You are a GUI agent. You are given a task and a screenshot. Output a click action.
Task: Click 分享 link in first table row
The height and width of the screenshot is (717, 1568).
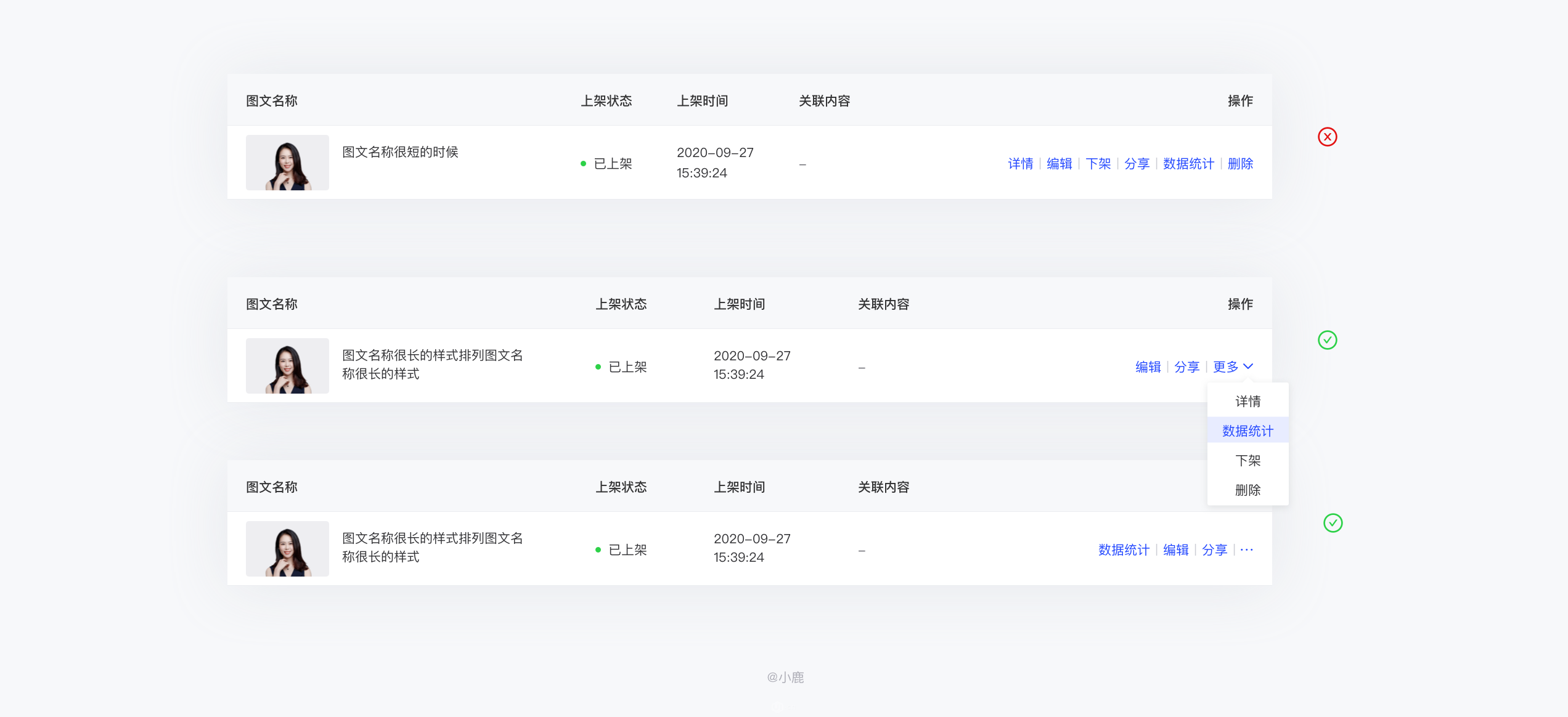(x=1137, y=164)
